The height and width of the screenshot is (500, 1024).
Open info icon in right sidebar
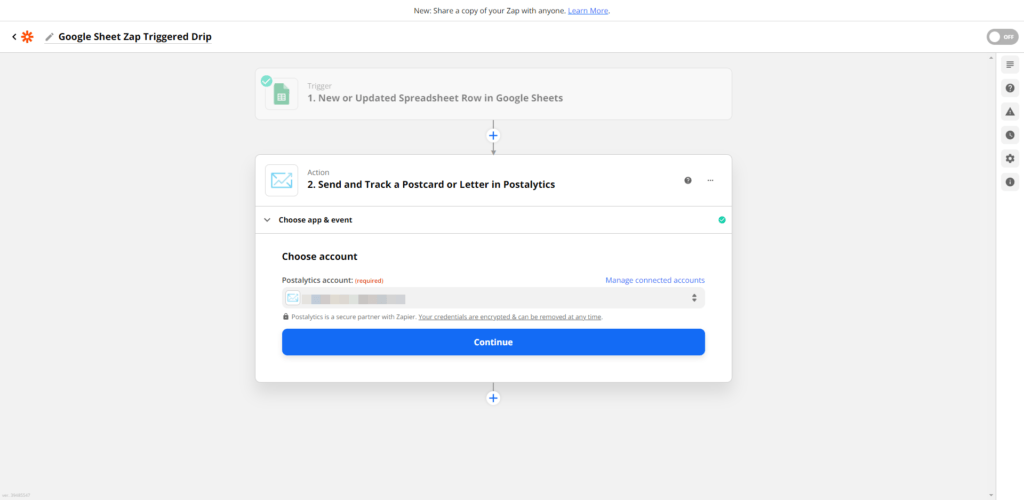pos(1010,182)
